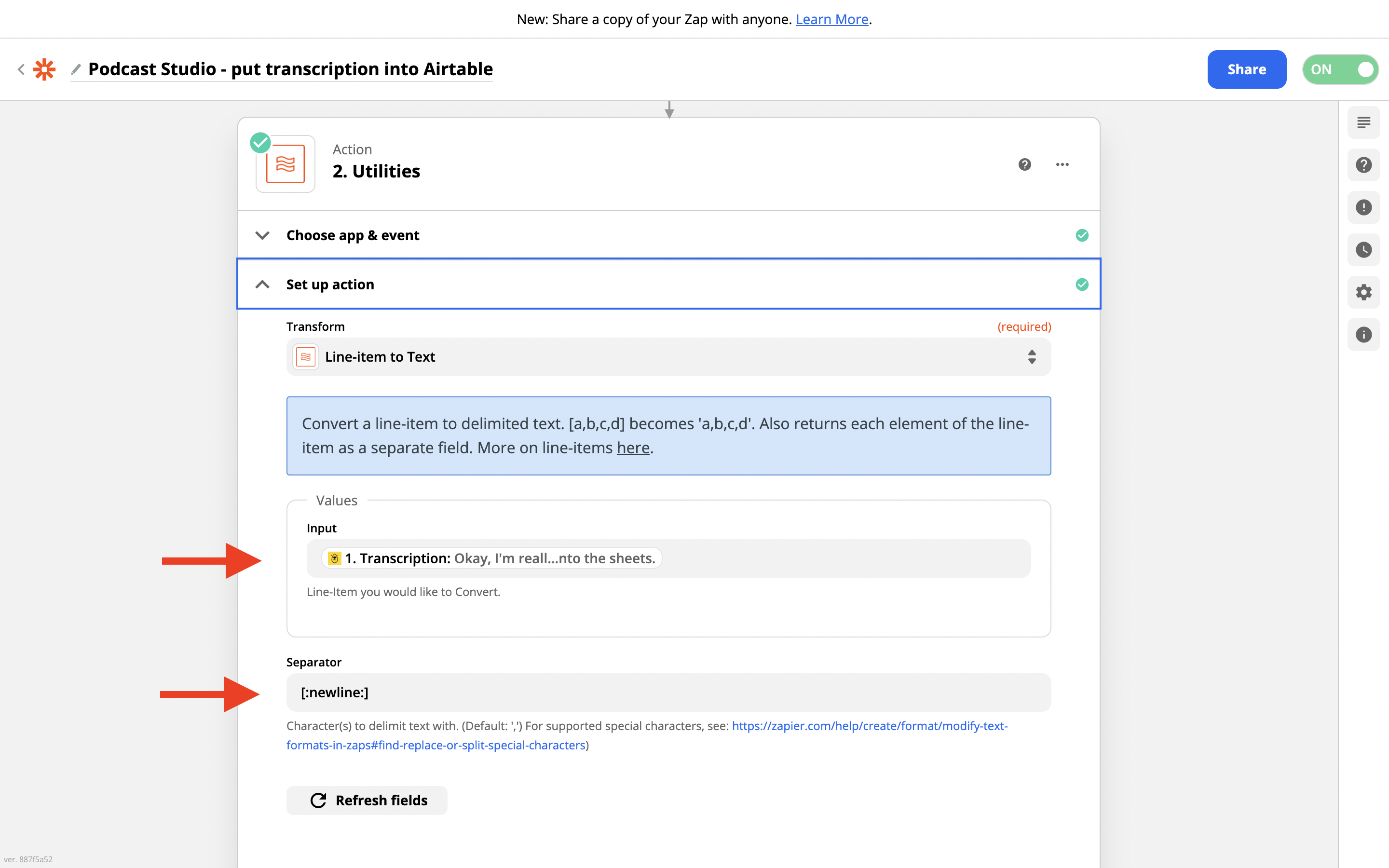Open the help question mark in right sidebar
This screenshot has width=1389, height=868.
(1363, 165)
